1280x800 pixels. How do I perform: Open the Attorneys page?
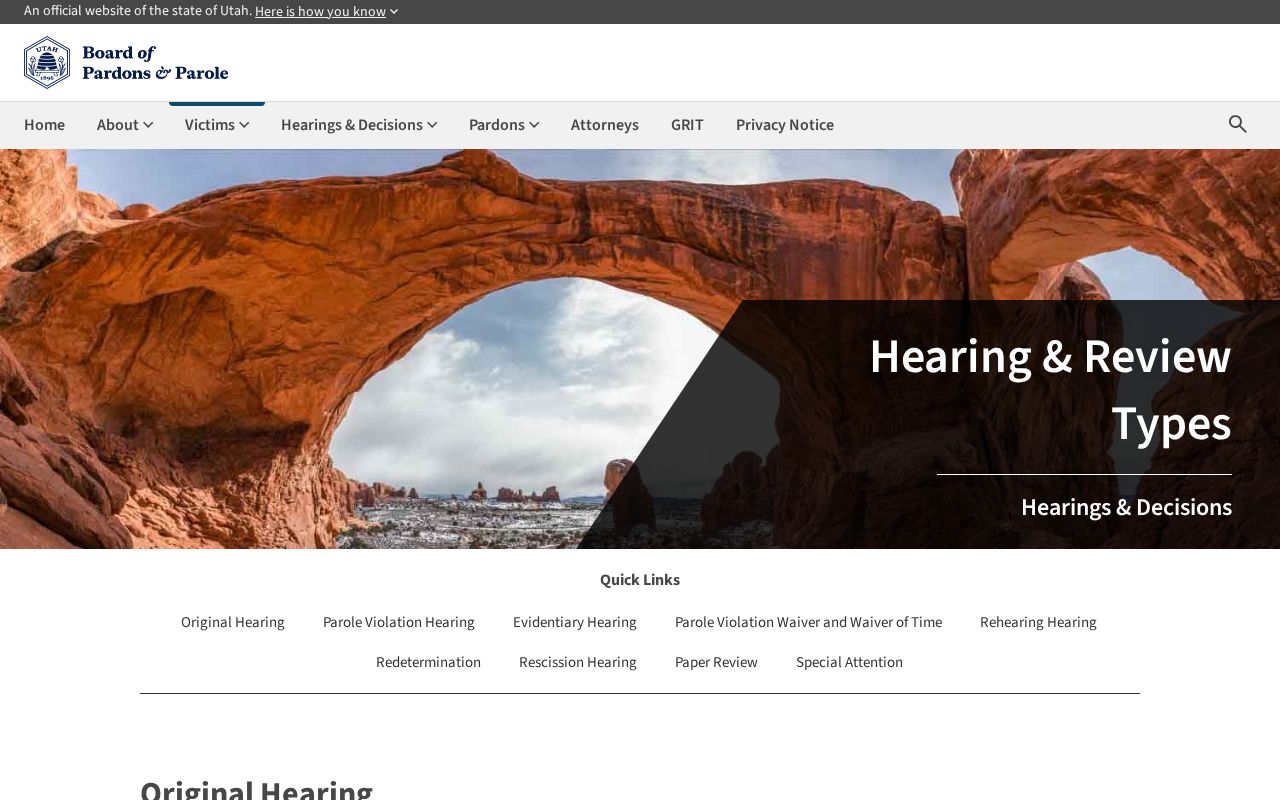click(605, 125)
